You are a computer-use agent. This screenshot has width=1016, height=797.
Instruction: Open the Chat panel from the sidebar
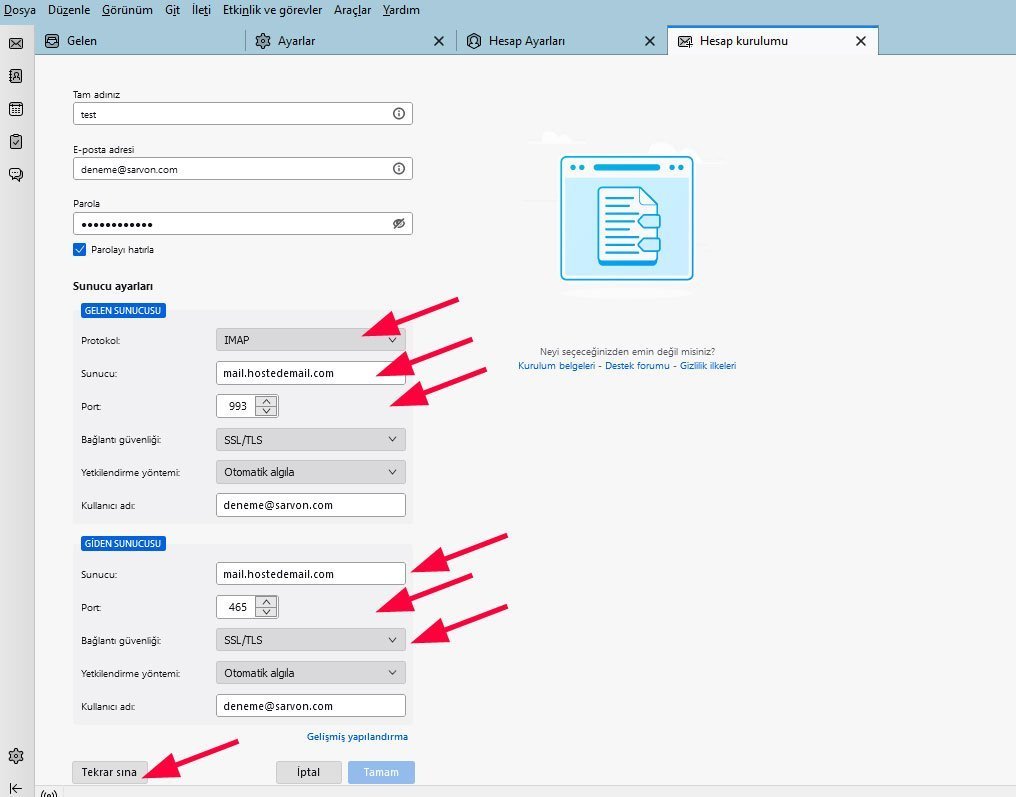(15, 174)
